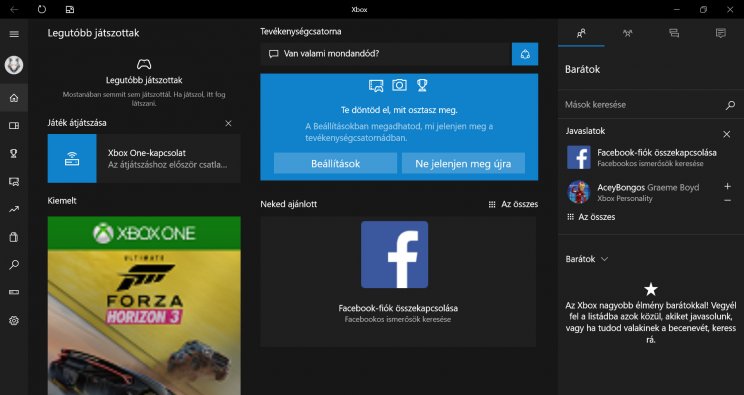744x395 pixels.
Task: Click the camera icon in the blue panel
Action: (399, 85)
